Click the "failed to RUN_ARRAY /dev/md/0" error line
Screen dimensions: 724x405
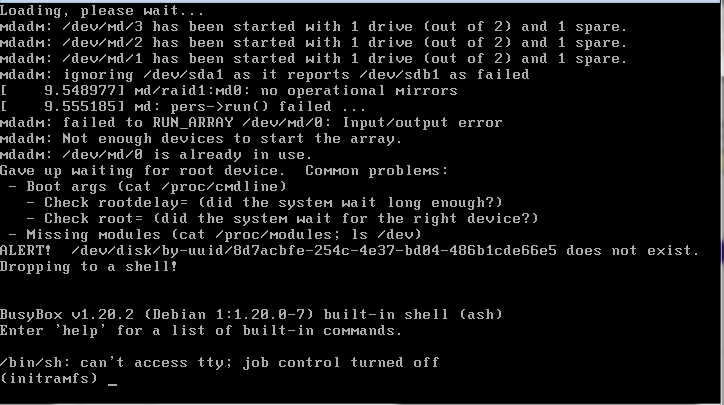click(x=250, y=122)
